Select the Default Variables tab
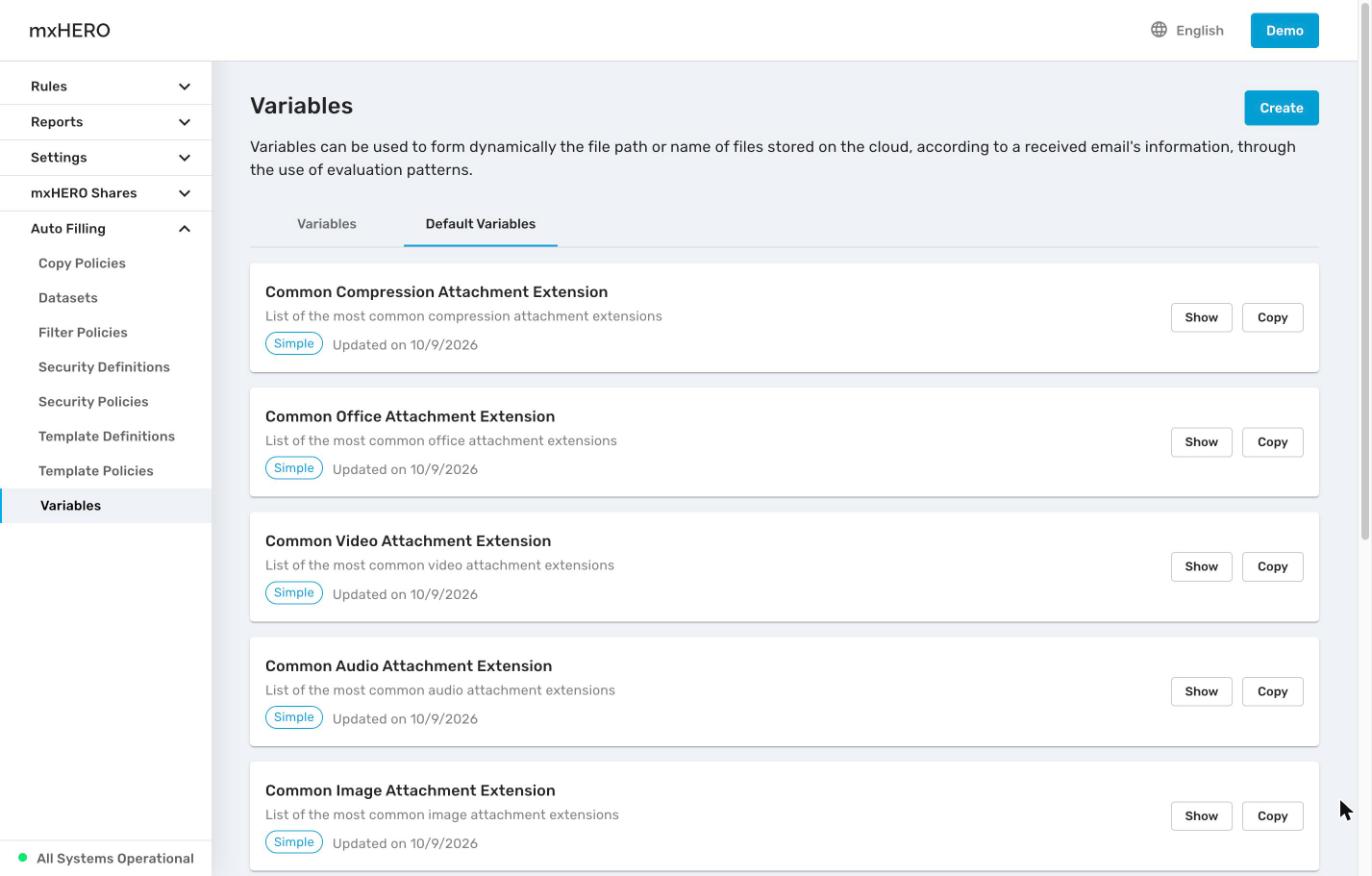Screen dimensions: 1372x876 [480, 224]
